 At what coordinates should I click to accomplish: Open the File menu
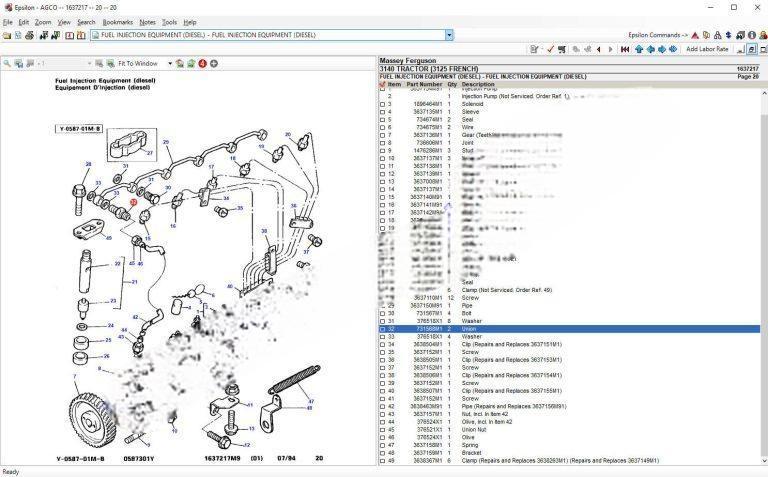(x=8, y=23)
